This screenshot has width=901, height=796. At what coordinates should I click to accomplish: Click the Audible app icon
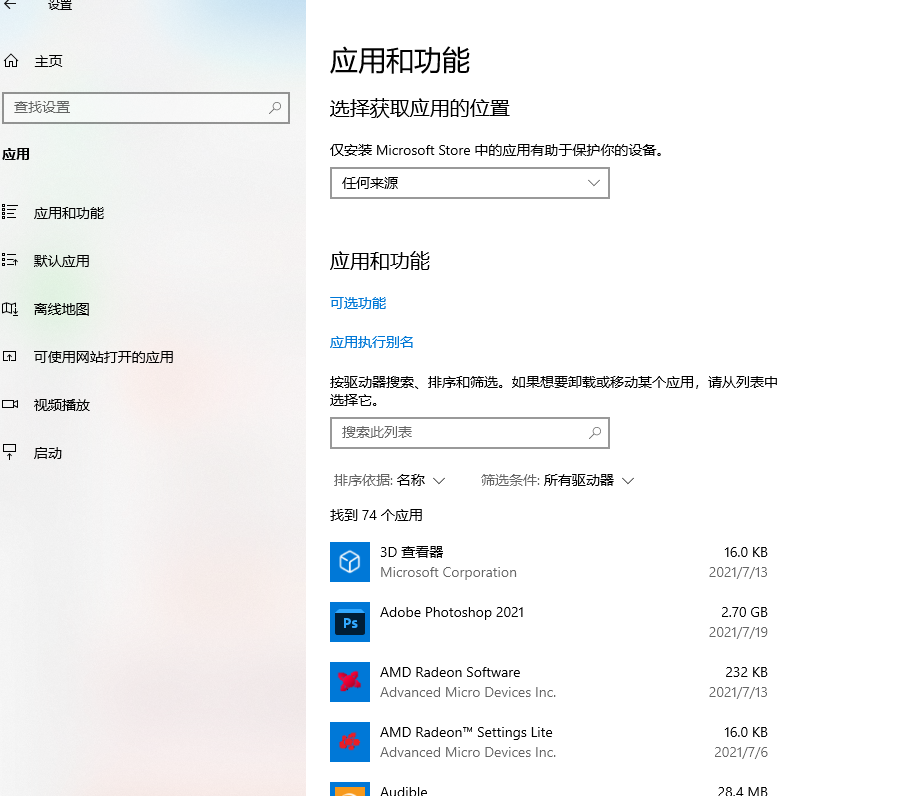coord(350,789)
